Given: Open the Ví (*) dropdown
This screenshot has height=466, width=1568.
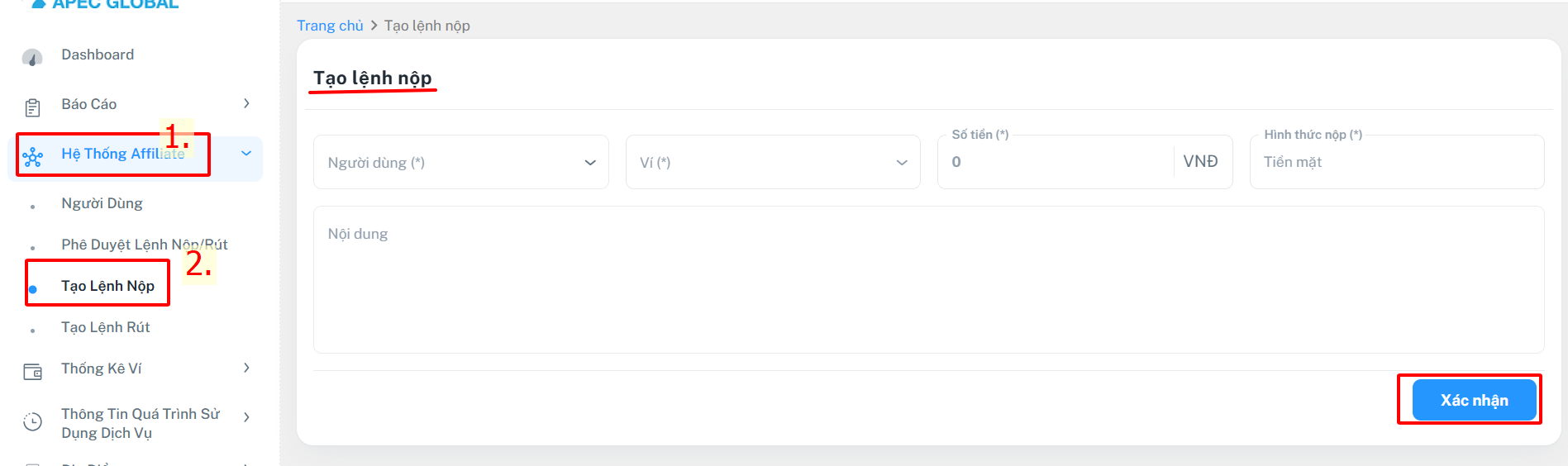Looking at the screenshot, I should coord(772,162).
